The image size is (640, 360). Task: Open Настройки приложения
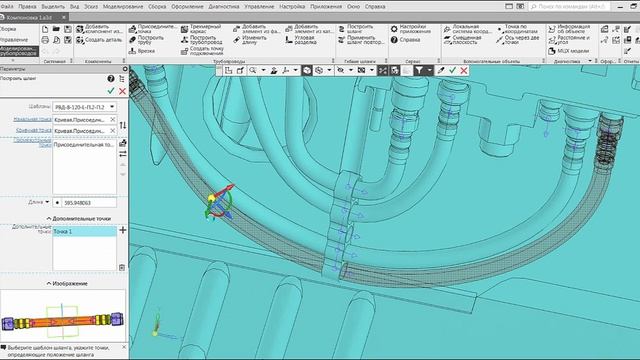point(411,29)
